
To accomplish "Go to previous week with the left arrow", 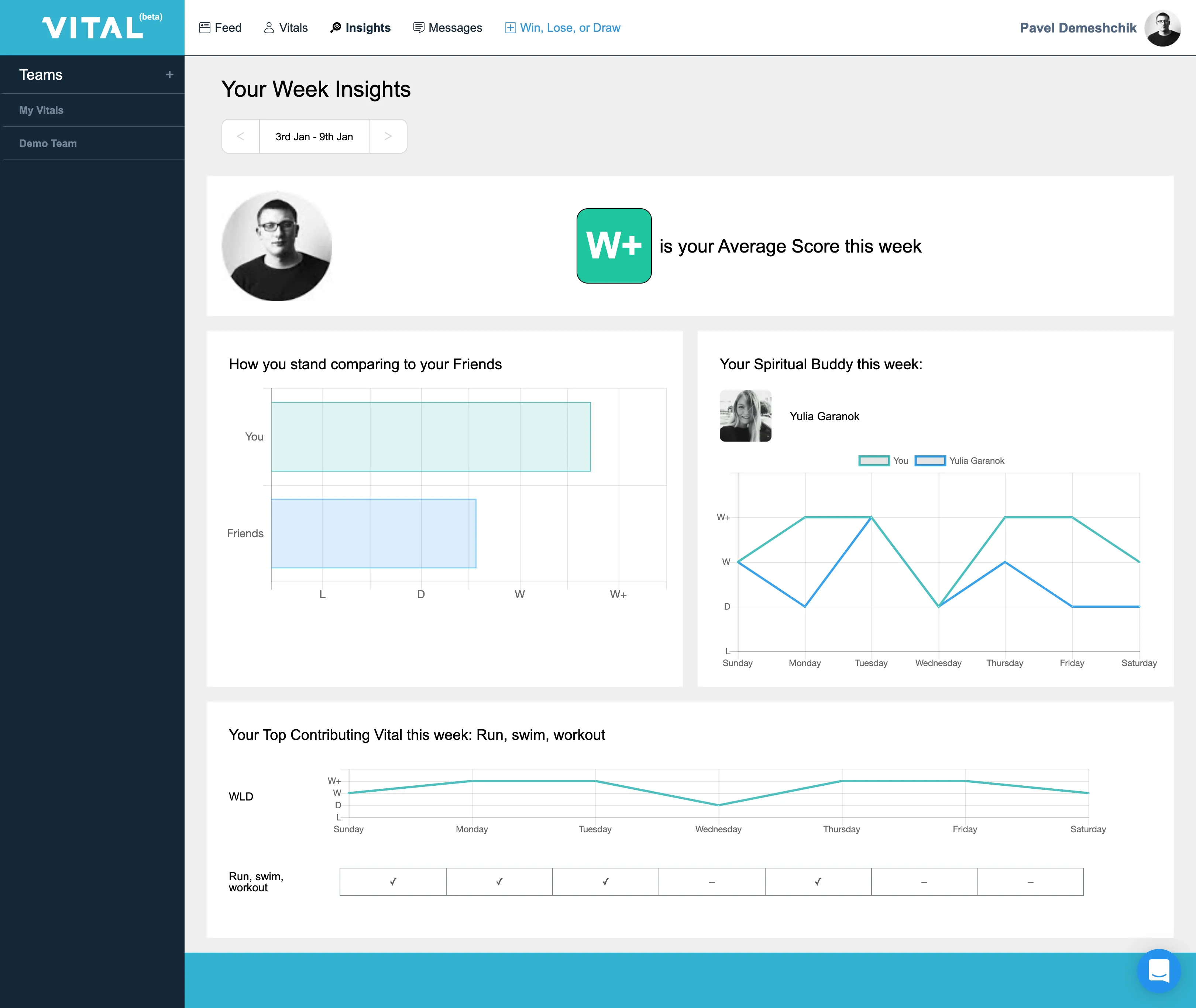I will 240,136.
